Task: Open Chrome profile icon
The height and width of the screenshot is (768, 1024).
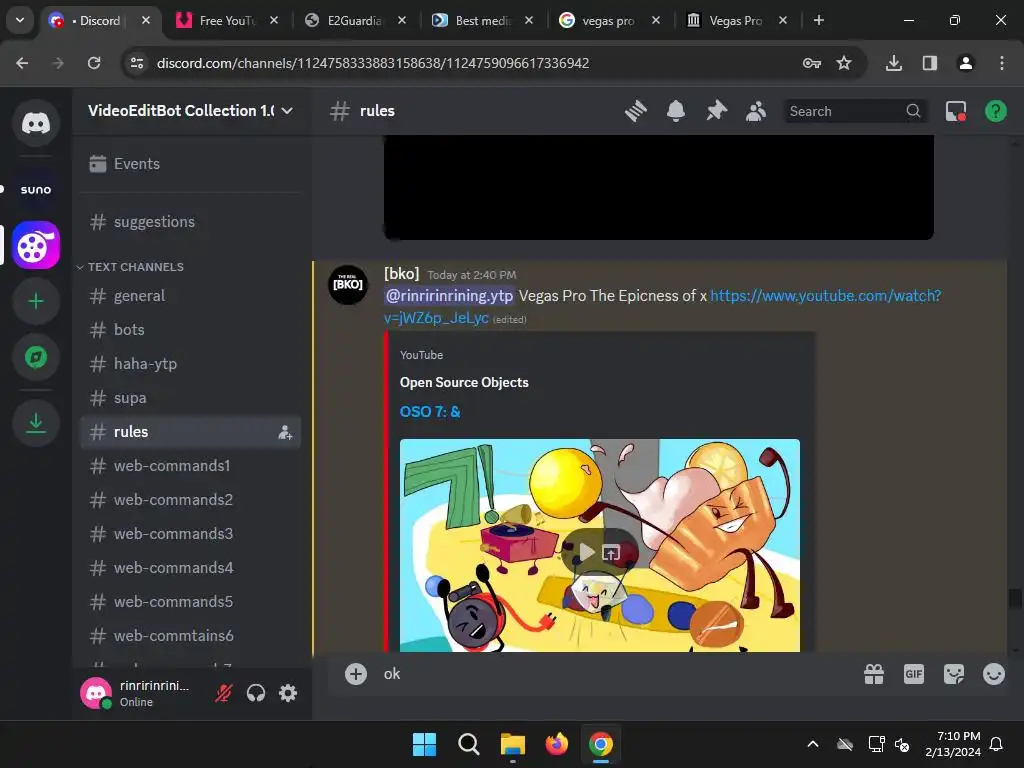Action: (965, 63)
